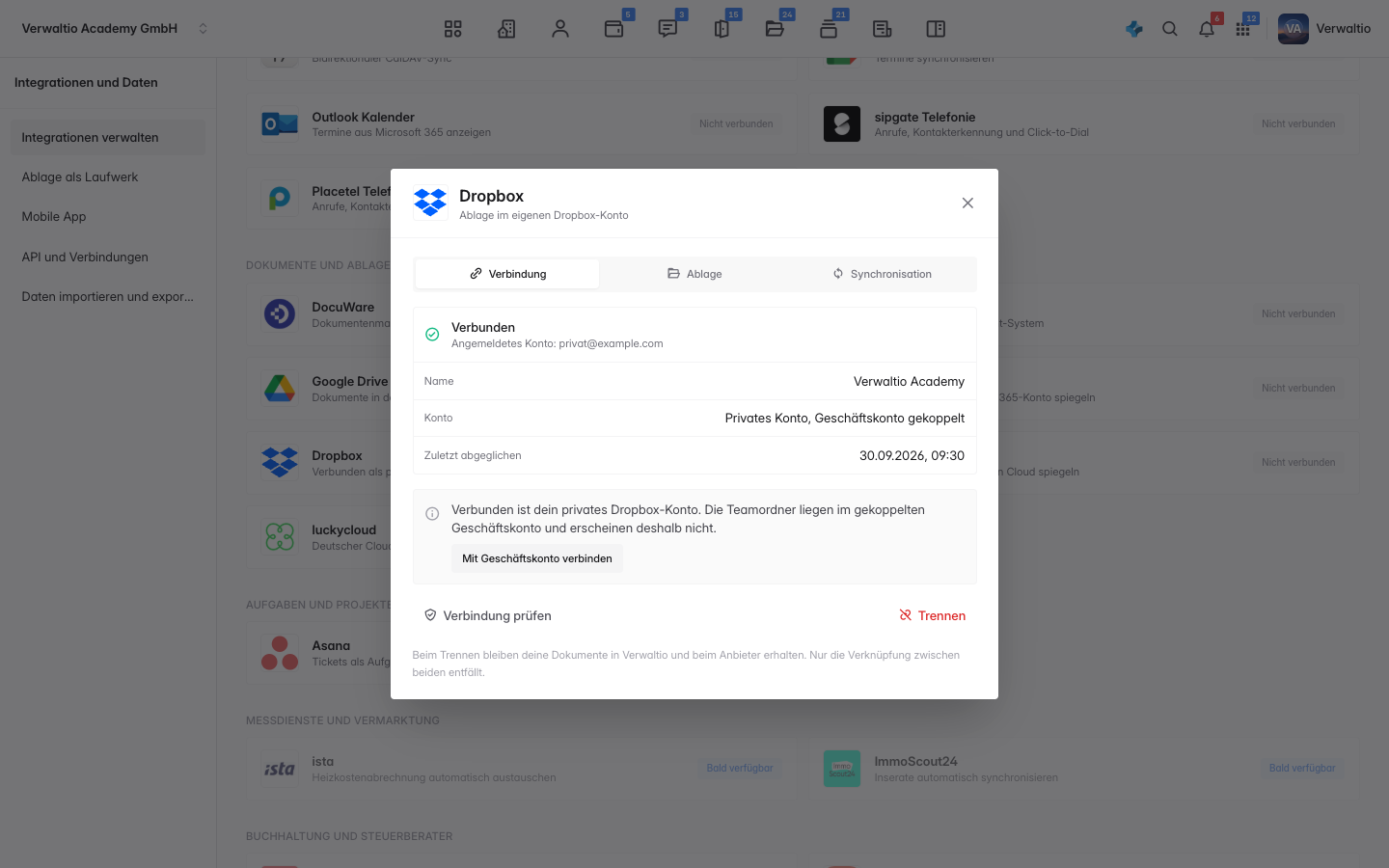Click account text privat@example.com

click(x=611, y=343)
